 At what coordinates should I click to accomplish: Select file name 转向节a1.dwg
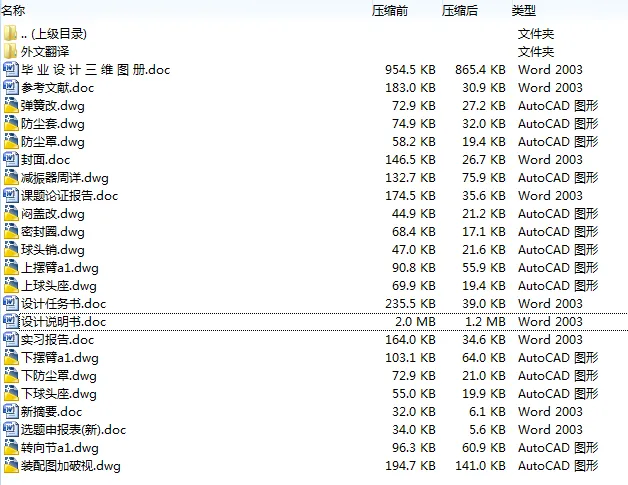60,448
